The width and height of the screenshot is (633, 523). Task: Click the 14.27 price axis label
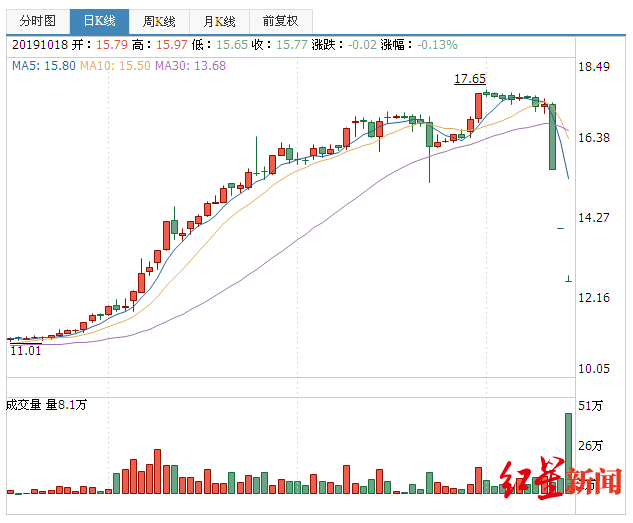(594, 218)
